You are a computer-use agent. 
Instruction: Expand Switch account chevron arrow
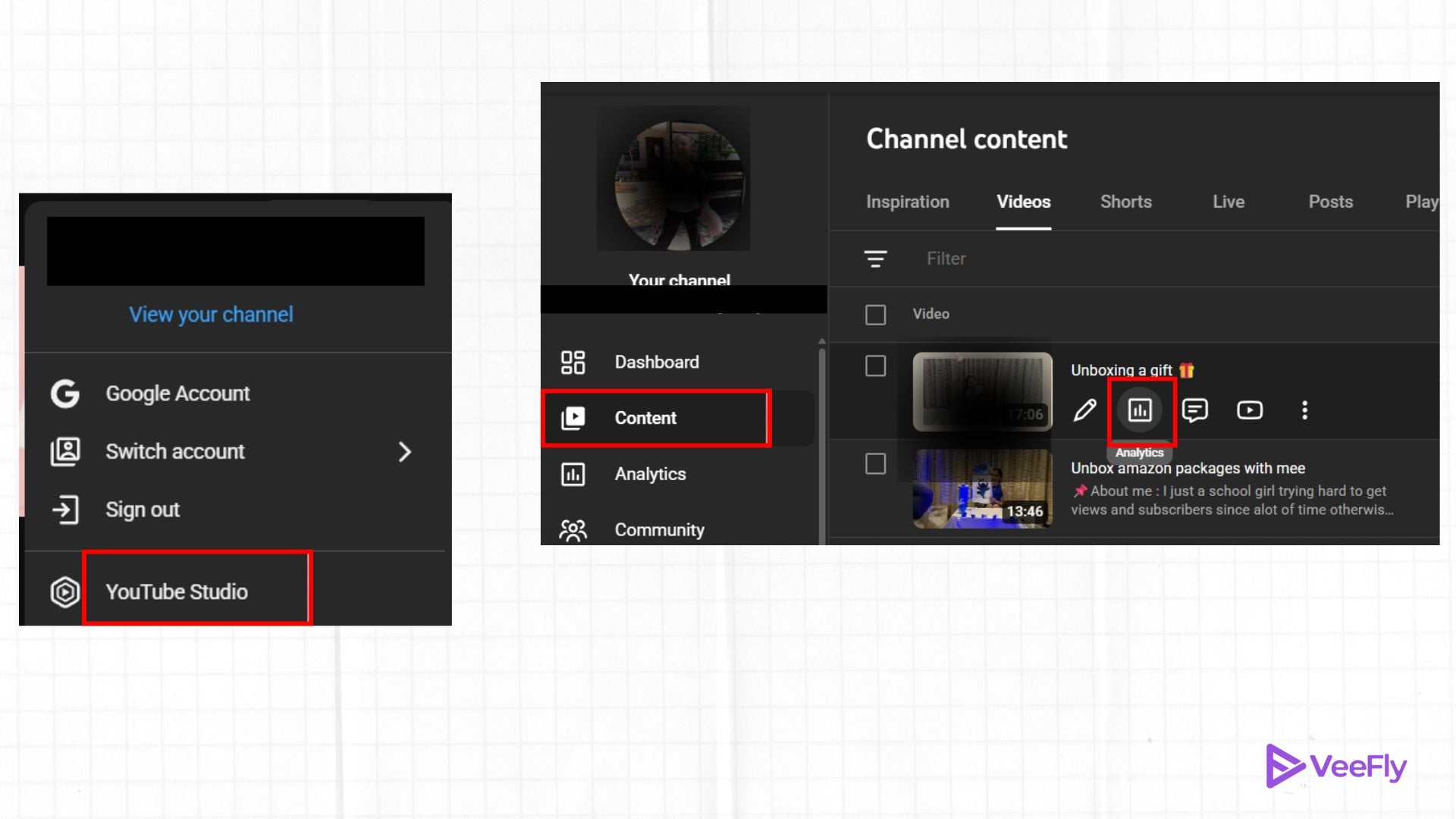coord(405,452)
